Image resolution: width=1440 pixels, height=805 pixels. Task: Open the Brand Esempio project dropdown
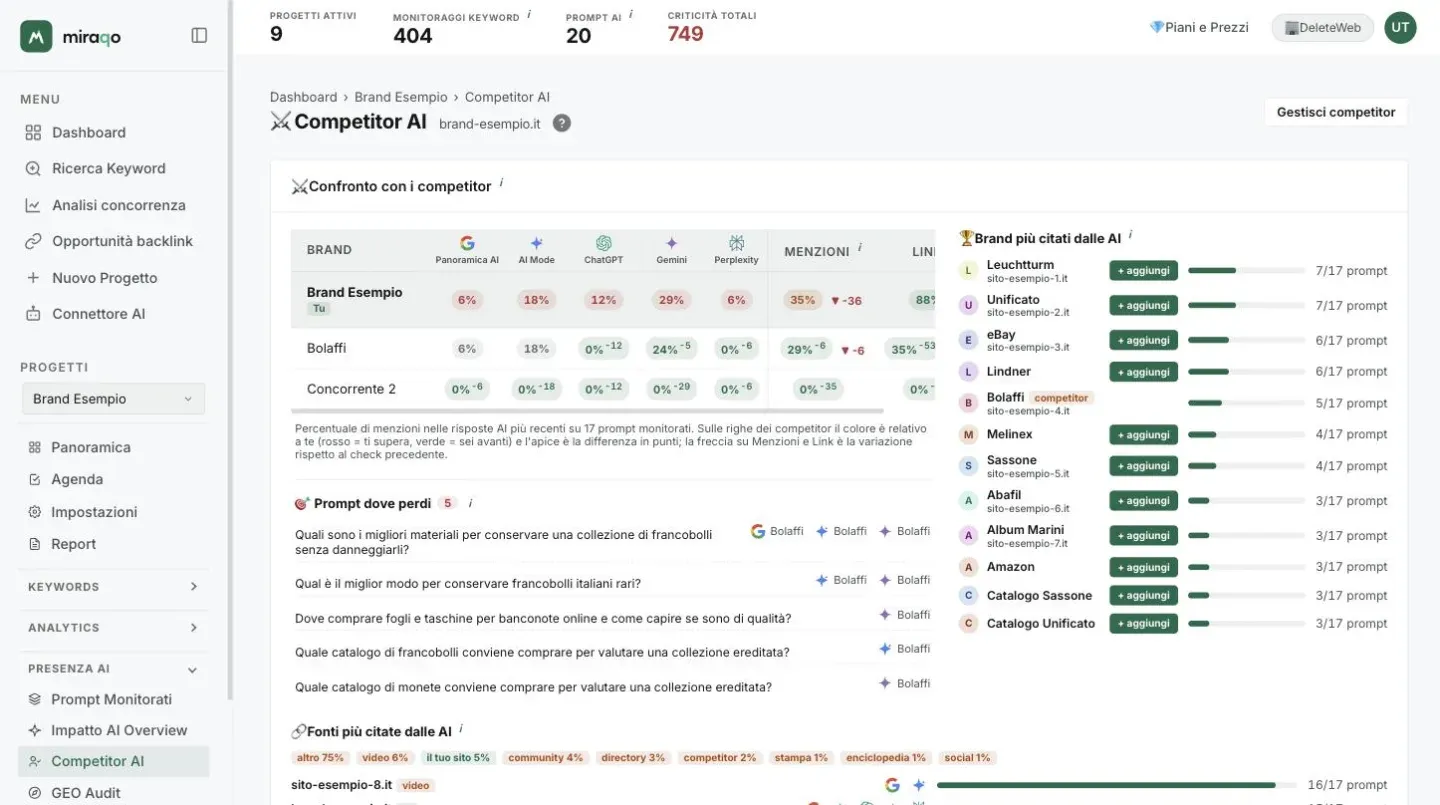point(113,399)
